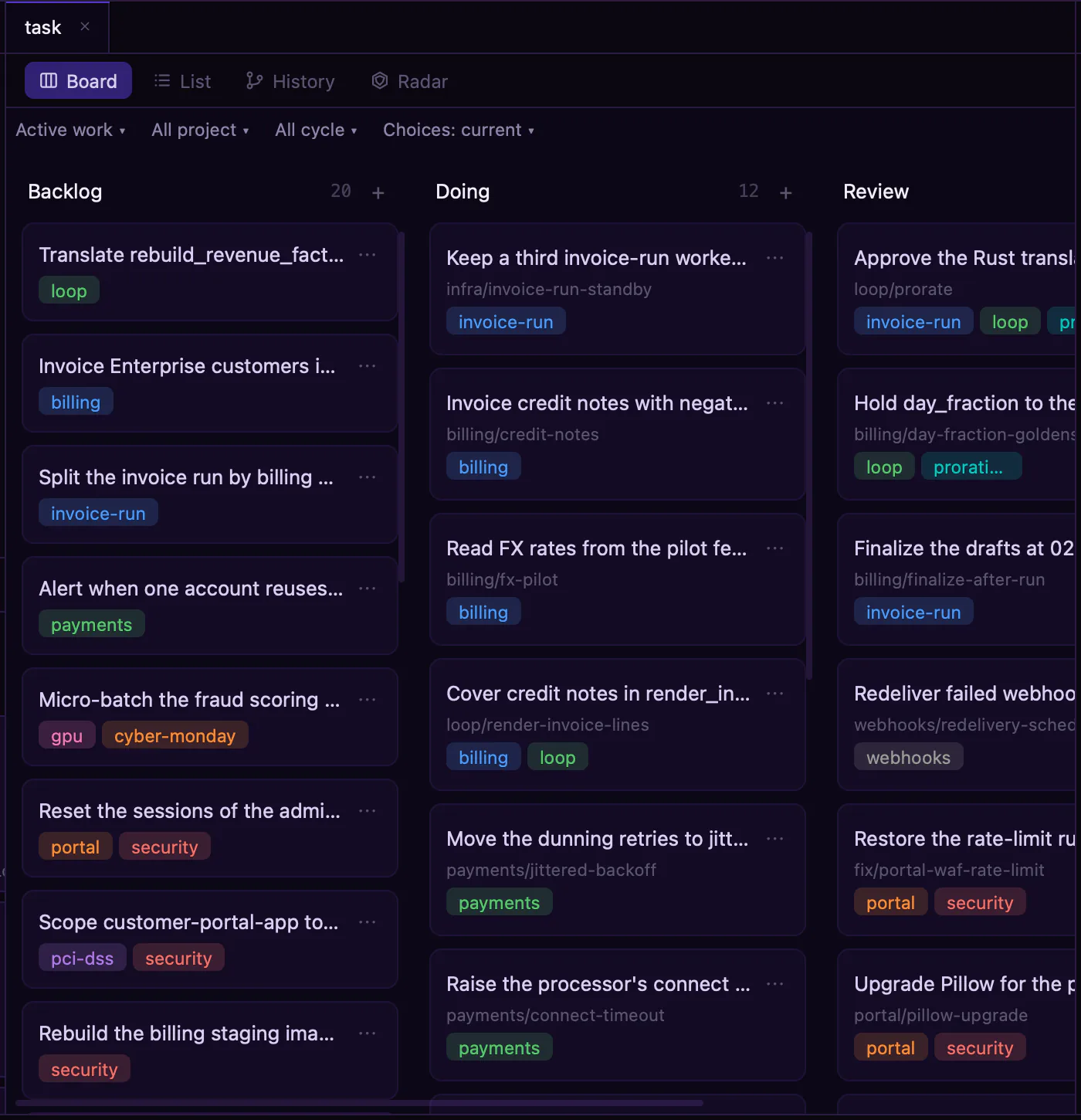Open menu for Rebuild the billing staging card
The width and height of the screenshot is (1081, 1120).
pos(368,1033)
